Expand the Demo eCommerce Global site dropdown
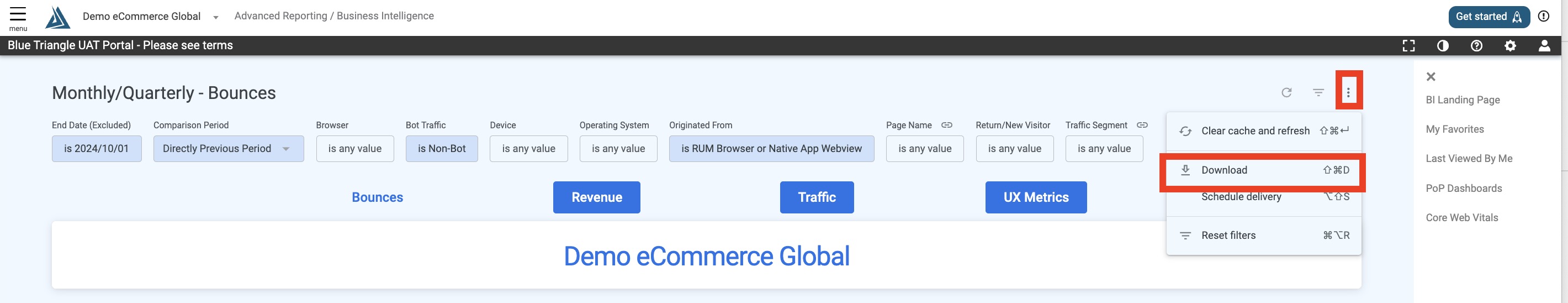This screenshot has width=1568, height=303. click(x=215, y=17)
